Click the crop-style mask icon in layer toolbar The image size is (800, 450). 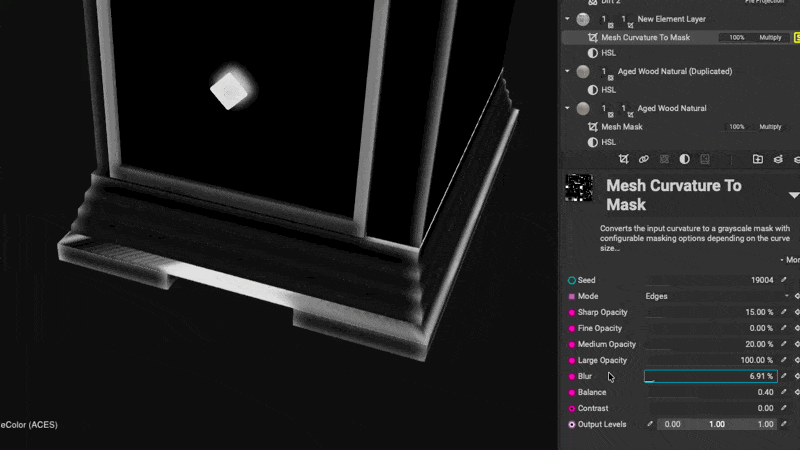tap(623, 159)
